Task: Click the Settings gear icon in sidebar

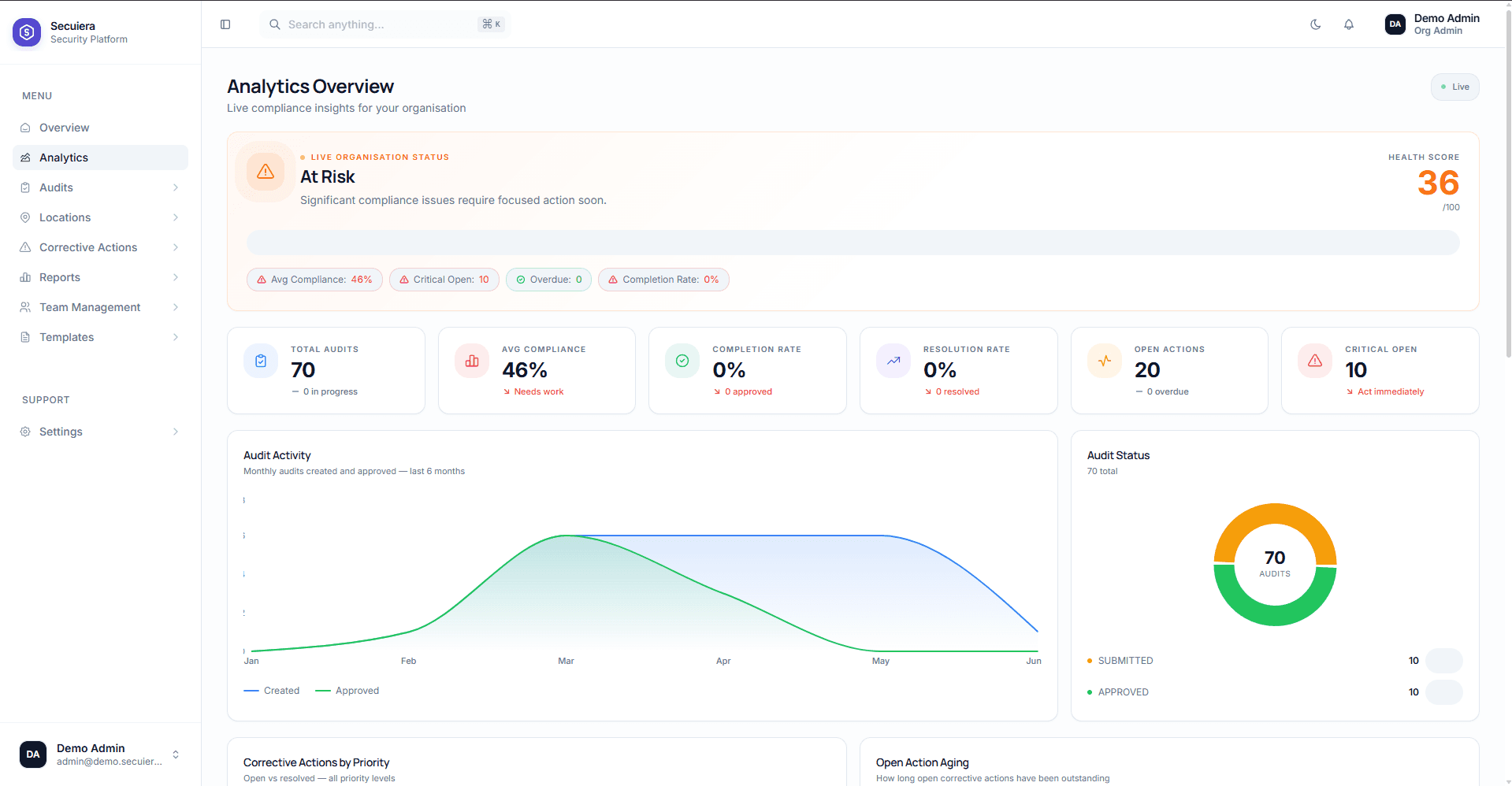Action: click(25, 432)
